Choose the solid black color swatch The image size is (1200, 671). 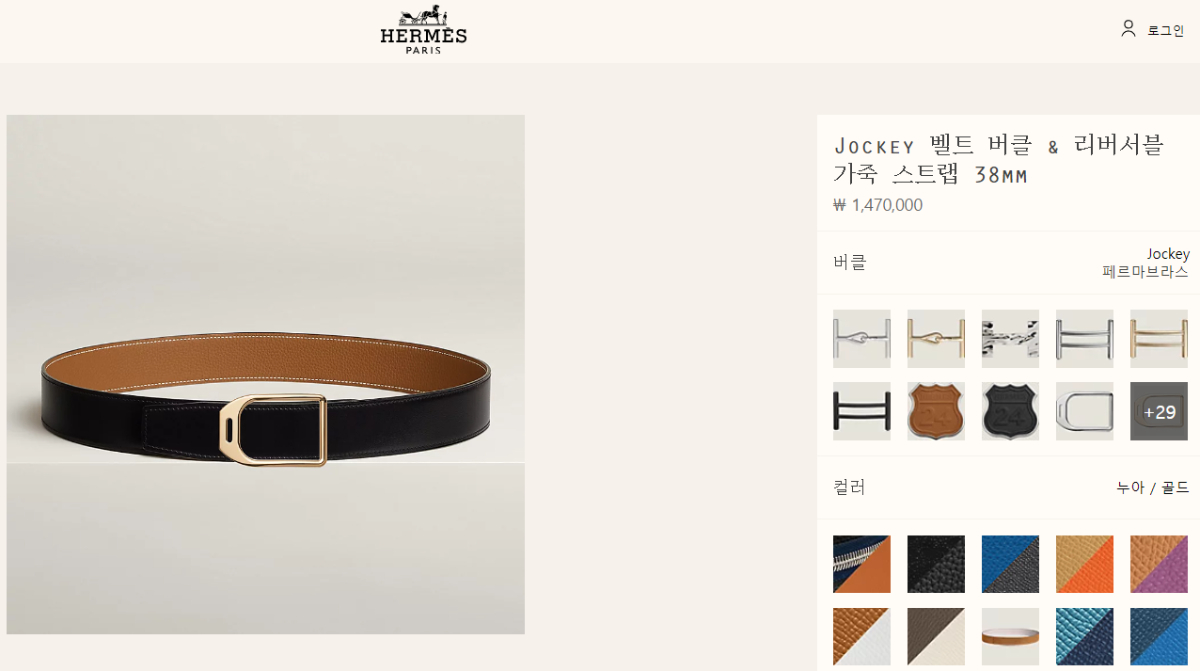point(936,564)
